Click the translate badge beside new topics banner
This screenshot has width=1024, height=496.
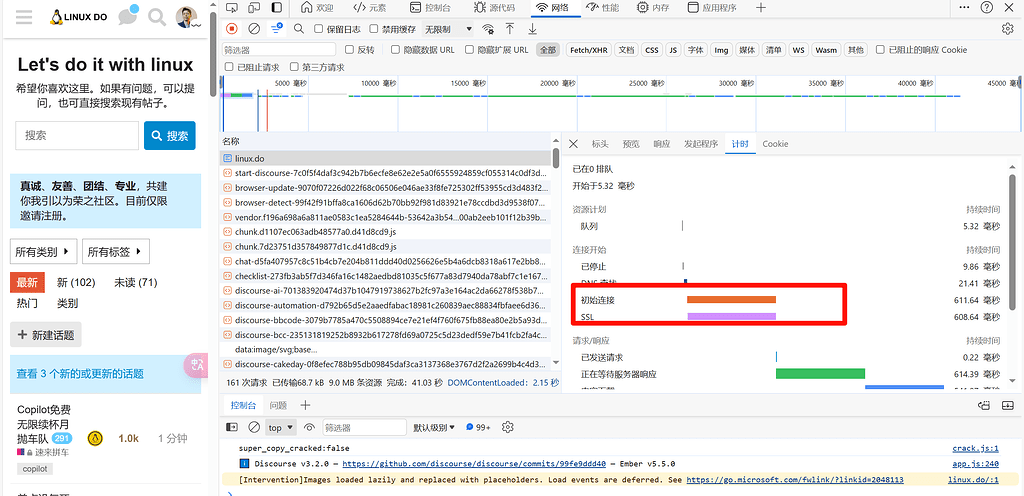[195, 365]
